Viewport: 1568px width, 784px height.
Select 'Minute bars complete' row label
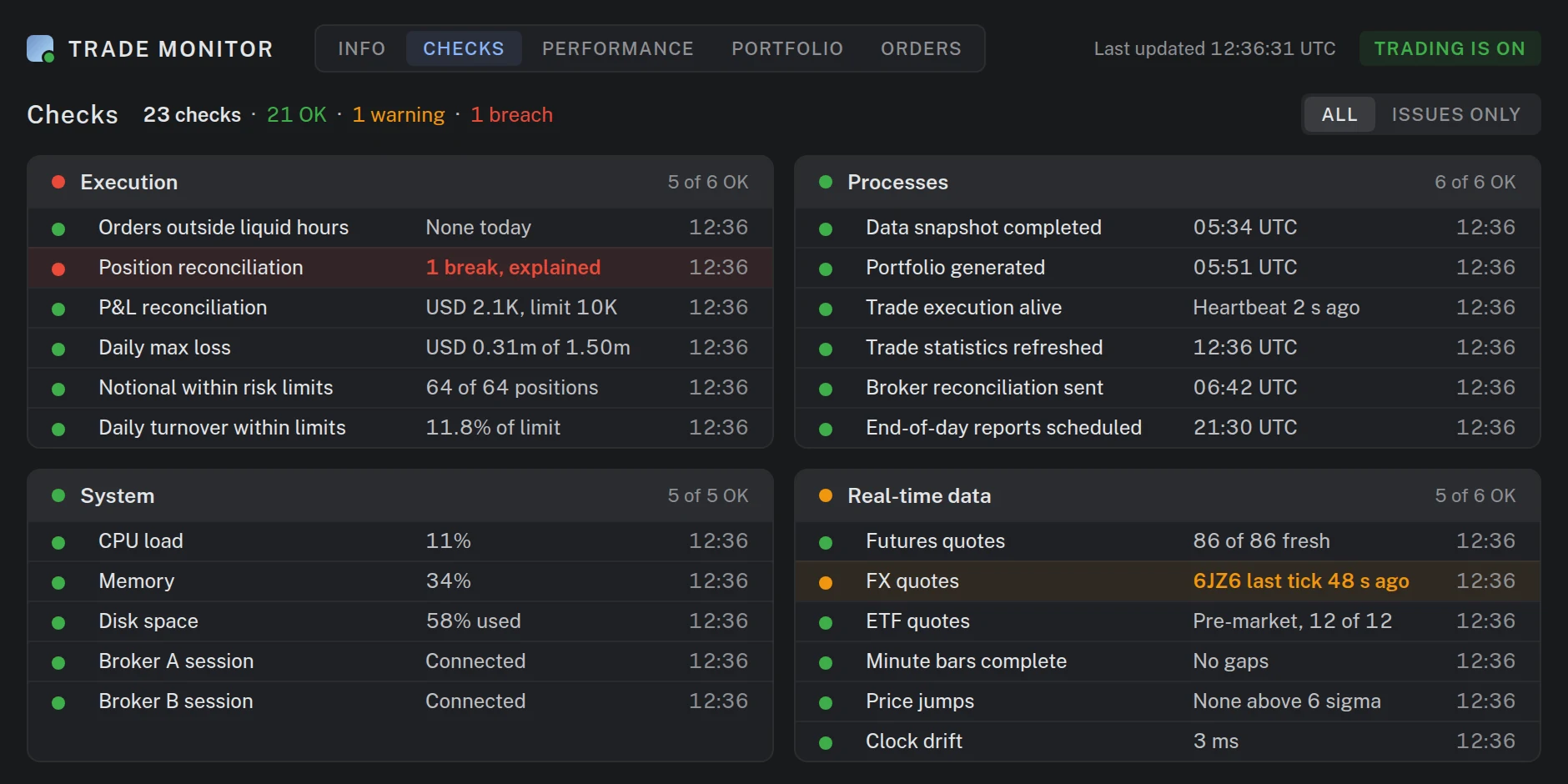(966, 661)
